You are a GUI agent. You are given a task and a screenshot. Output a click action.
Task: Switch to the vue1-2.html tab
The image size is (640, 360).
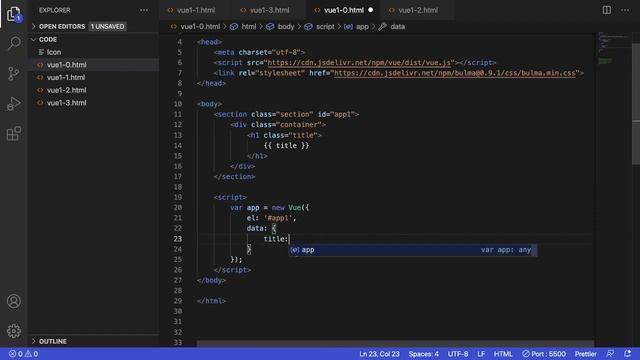click(x=418, y=10)
